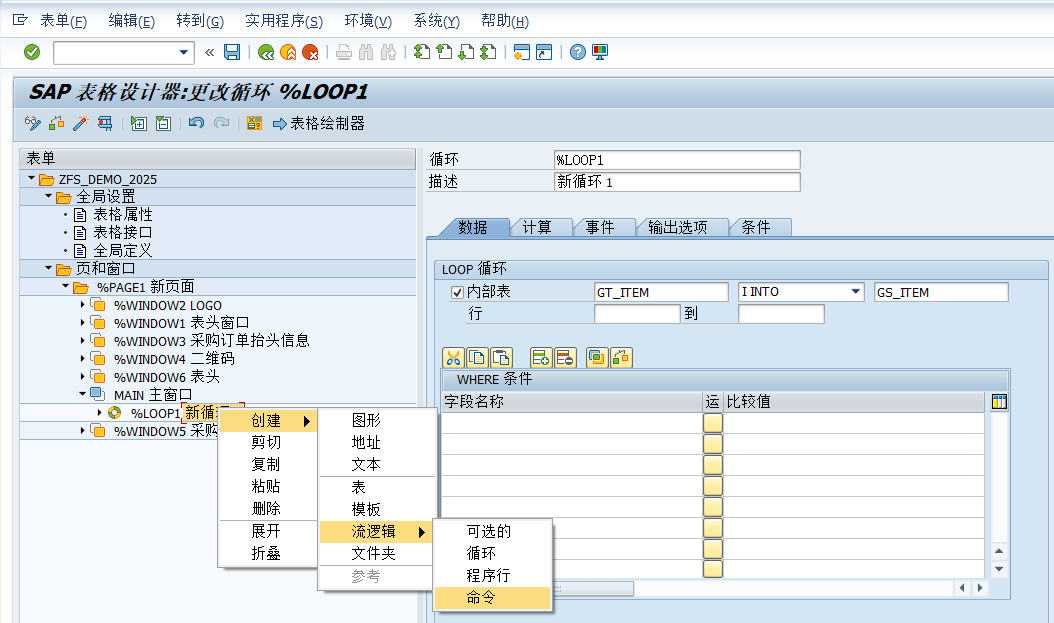The image size is (1054, 623).
Task: Collapse the command field with « arrow
Action: click(210, 52)
